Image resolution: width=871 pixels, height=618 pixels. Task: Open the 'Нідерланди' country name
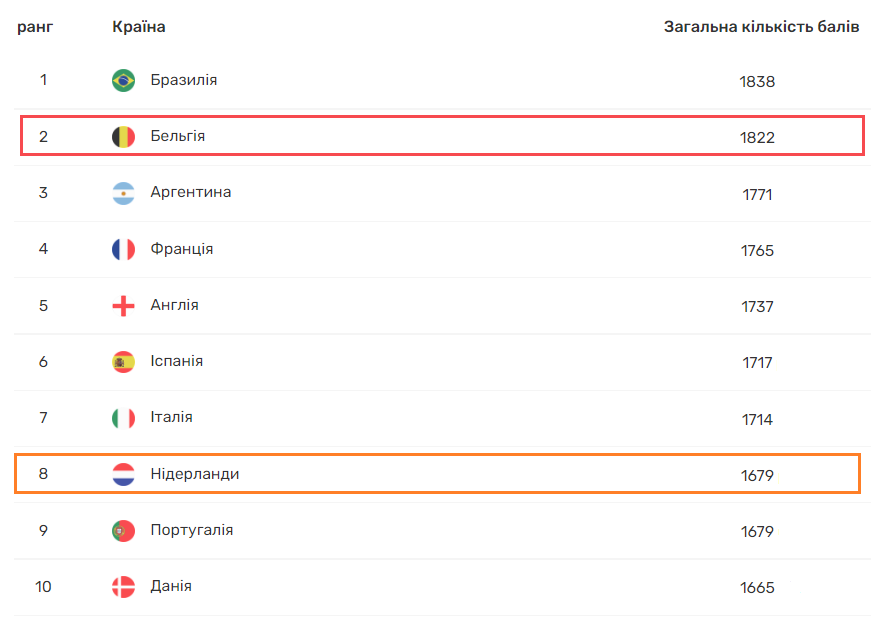pyautogui.click(x=195, y=474)
